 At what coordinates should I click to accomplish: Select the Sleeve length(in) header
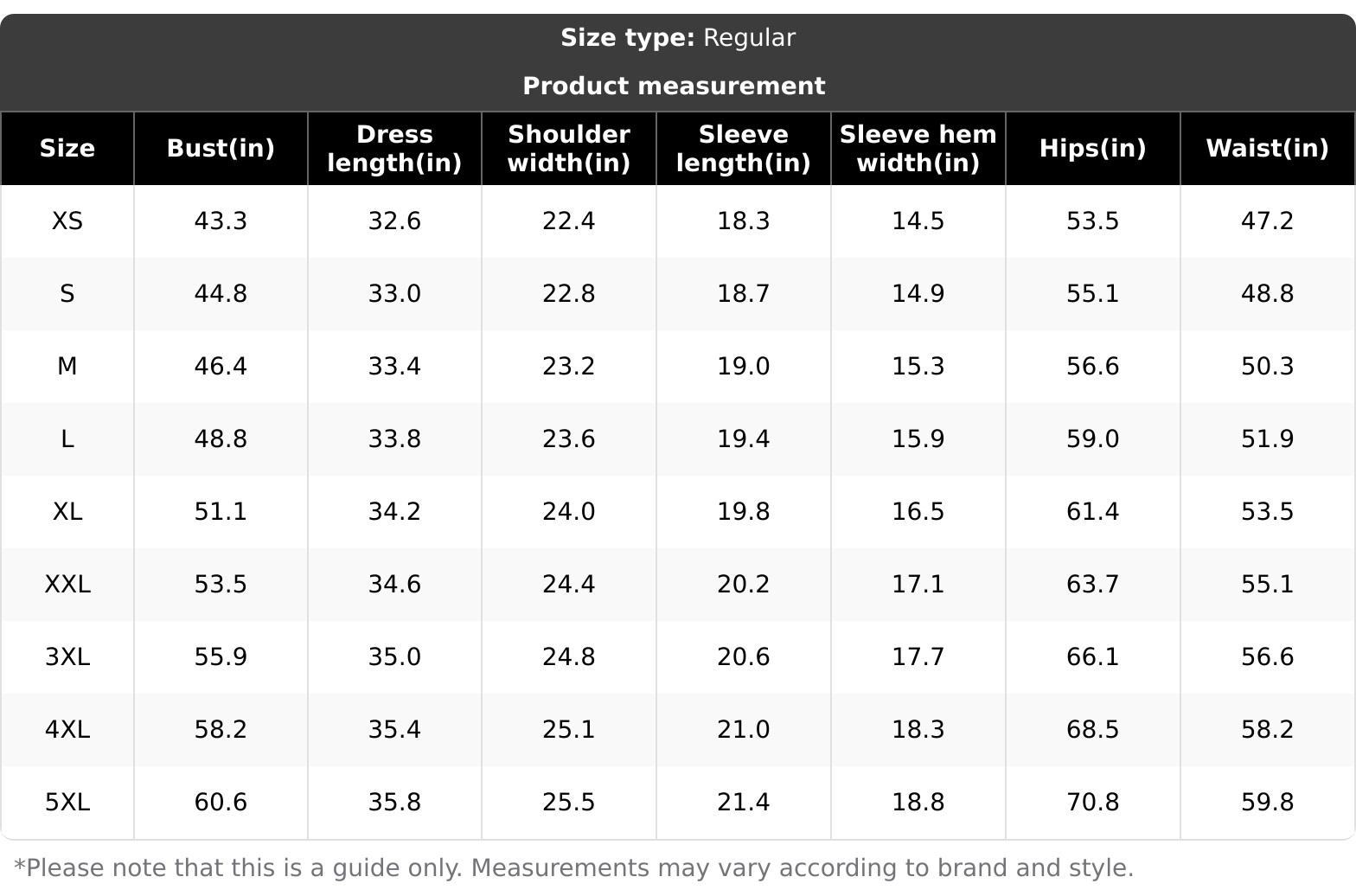pos(743,149)
